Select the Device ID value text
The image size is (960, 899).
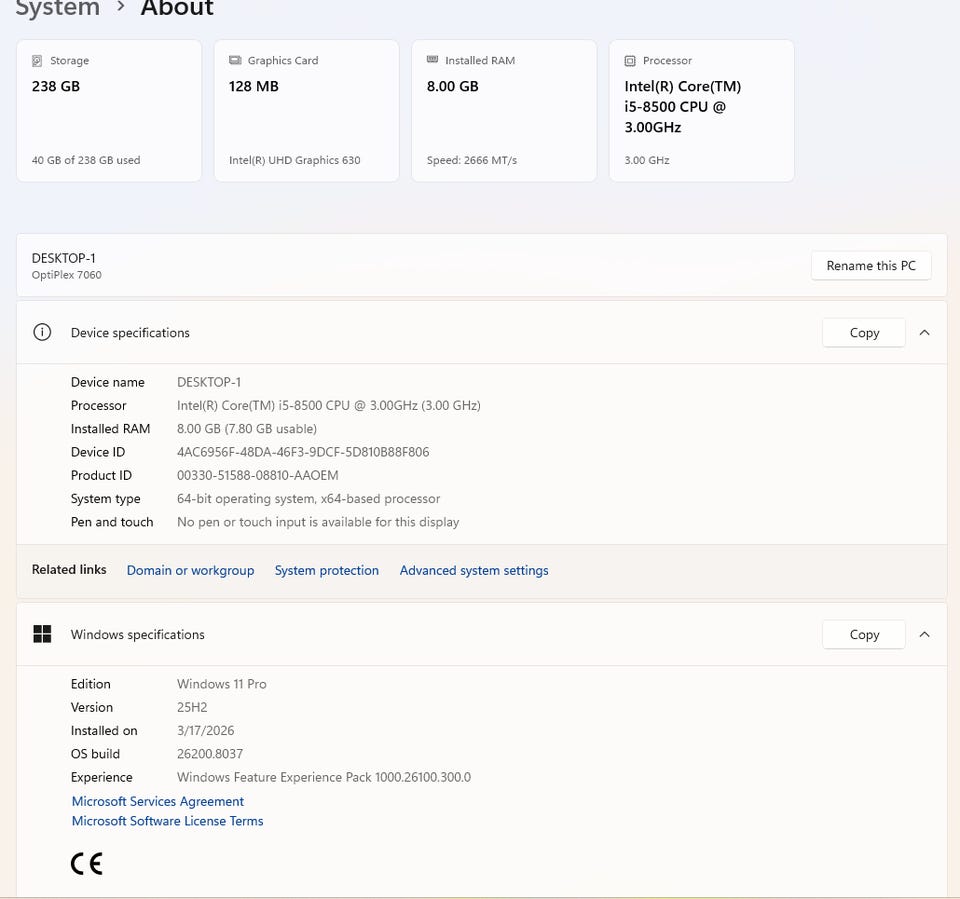tap(303, 452)
